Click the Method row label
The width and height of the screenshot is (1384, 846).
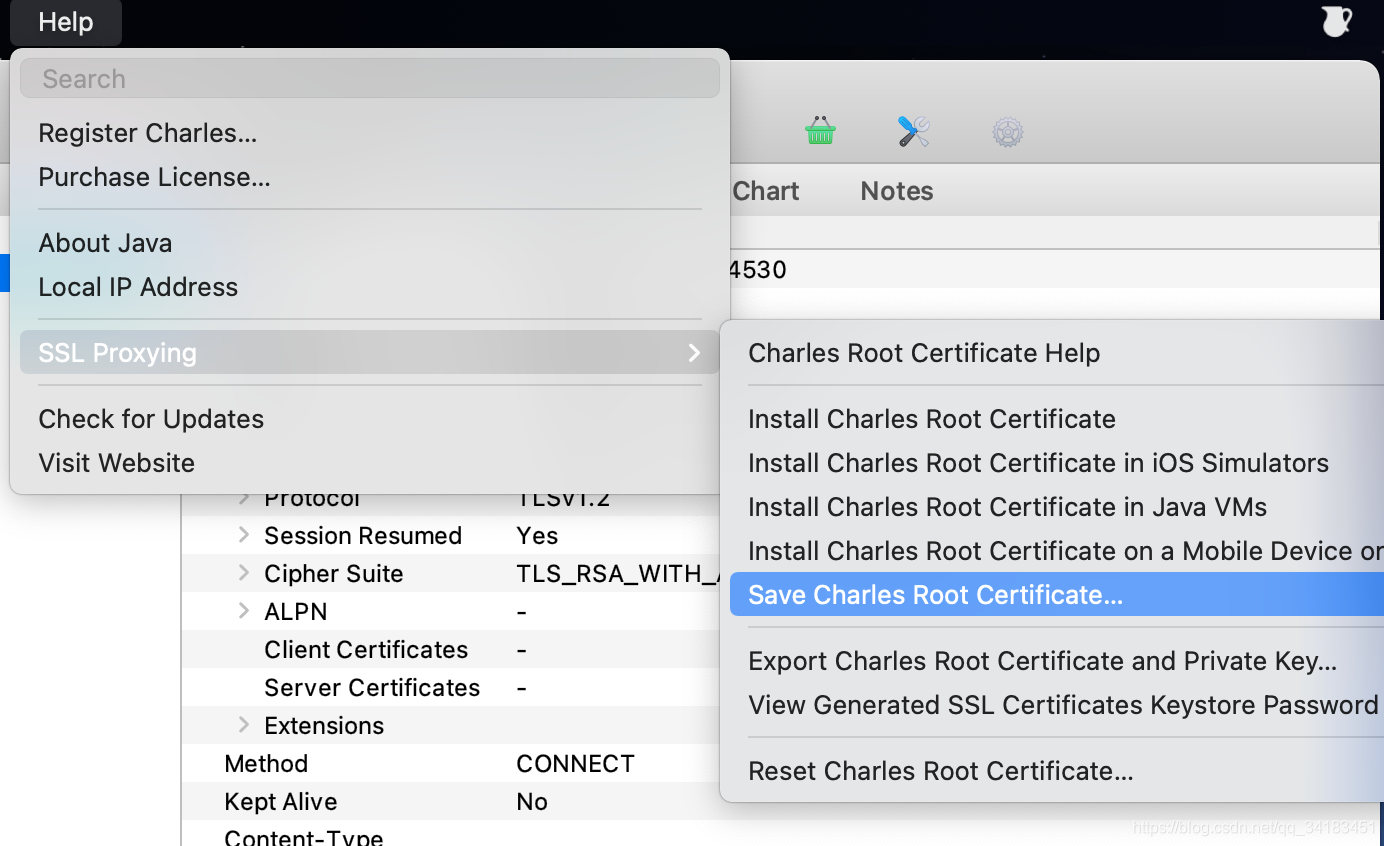click(x=266, y=764)
